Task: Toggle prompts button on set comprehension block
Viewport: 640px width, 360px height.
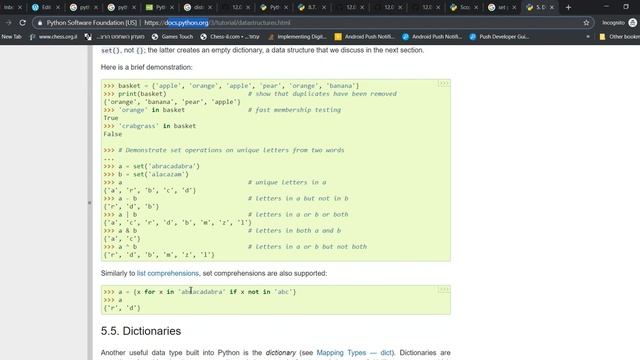Action: tap(444, 289)
